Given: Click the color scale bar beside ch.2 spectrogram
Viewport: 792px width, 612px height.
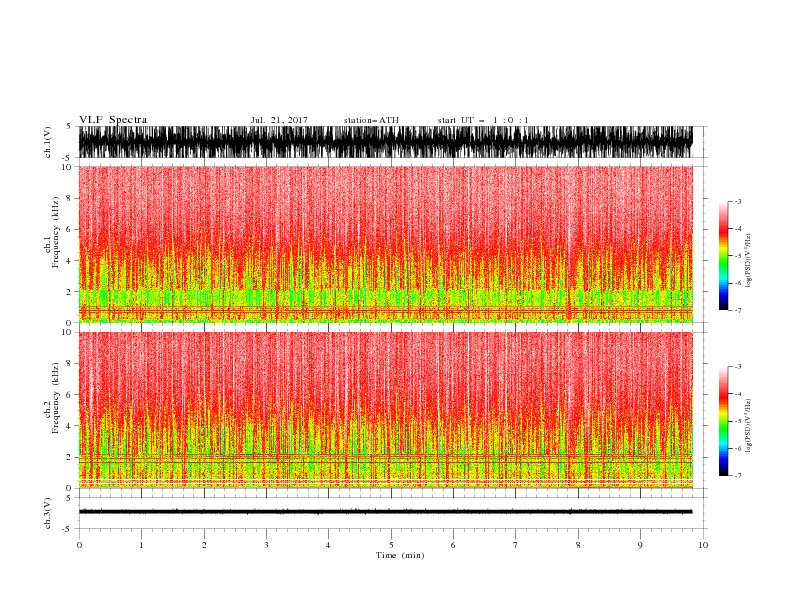Looking at the screenshot, I should [x=723, y=421].
